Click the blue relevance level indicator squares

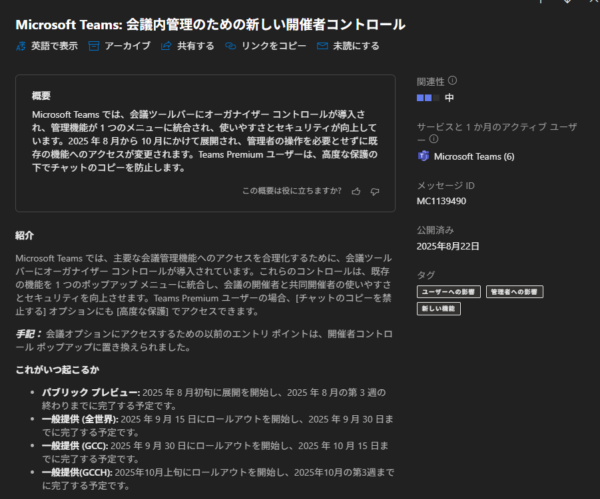click(x=427, y=98)
